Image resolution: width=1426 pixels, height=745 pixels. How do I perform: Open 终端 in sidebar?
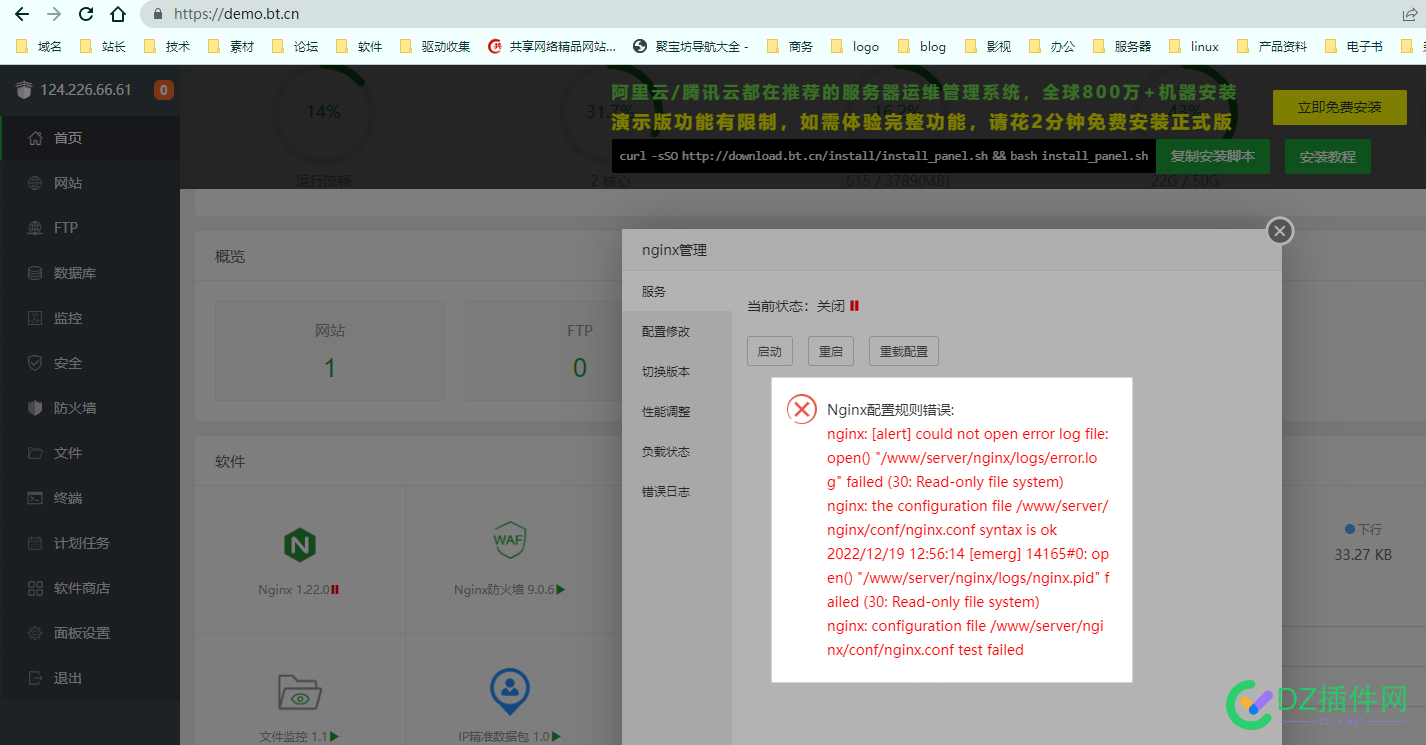[x=90, y=498]
